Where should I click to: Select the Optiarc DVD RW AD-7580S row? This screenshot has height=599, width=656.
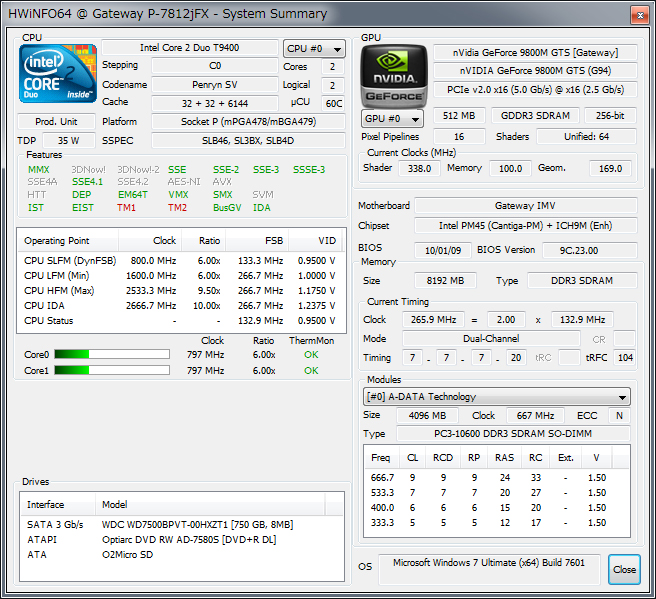click(x=182, y=540)
